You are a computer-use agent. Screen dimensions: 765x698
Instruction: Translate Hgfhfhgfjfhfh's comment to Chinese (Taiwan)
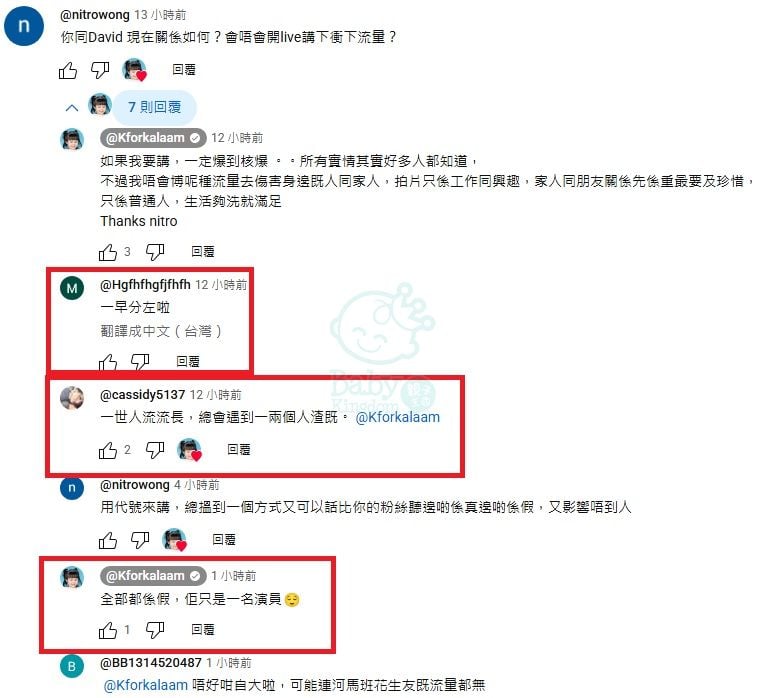pyautogui.click(x=161, y=332)
